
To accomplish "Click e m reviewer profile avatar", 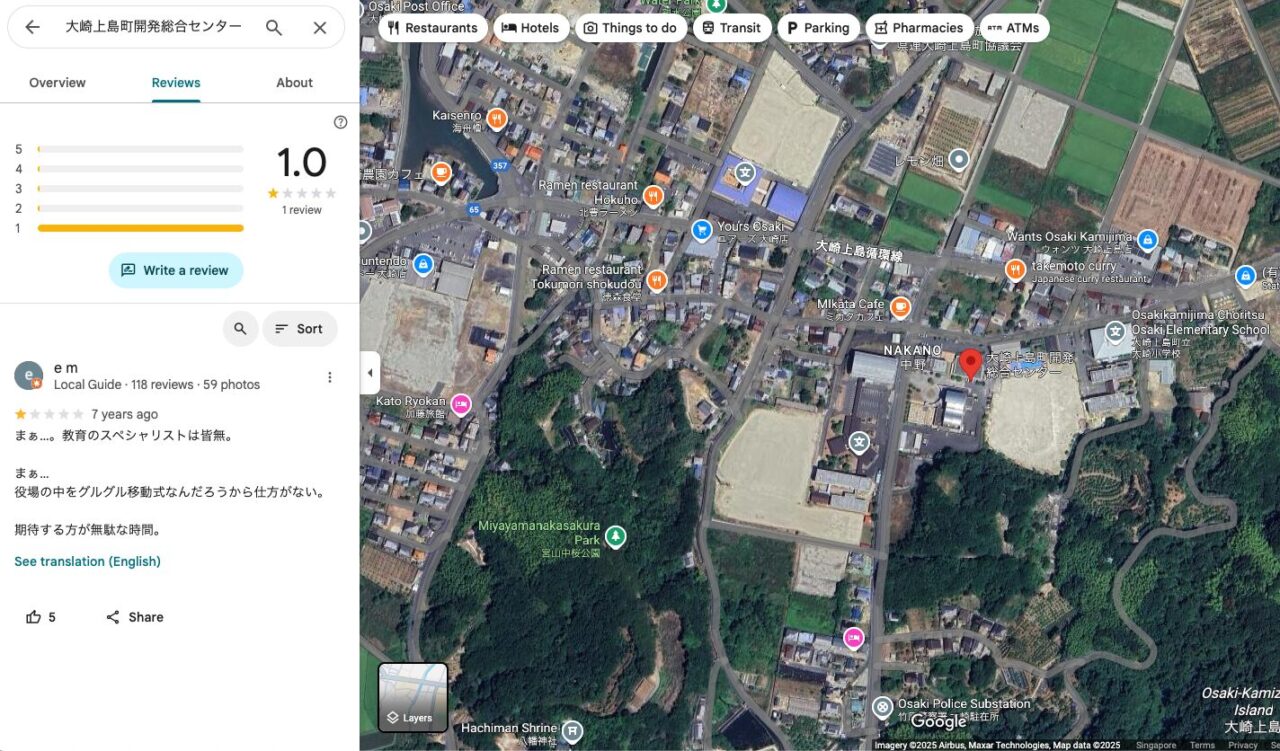I will [x=28, y=376].
